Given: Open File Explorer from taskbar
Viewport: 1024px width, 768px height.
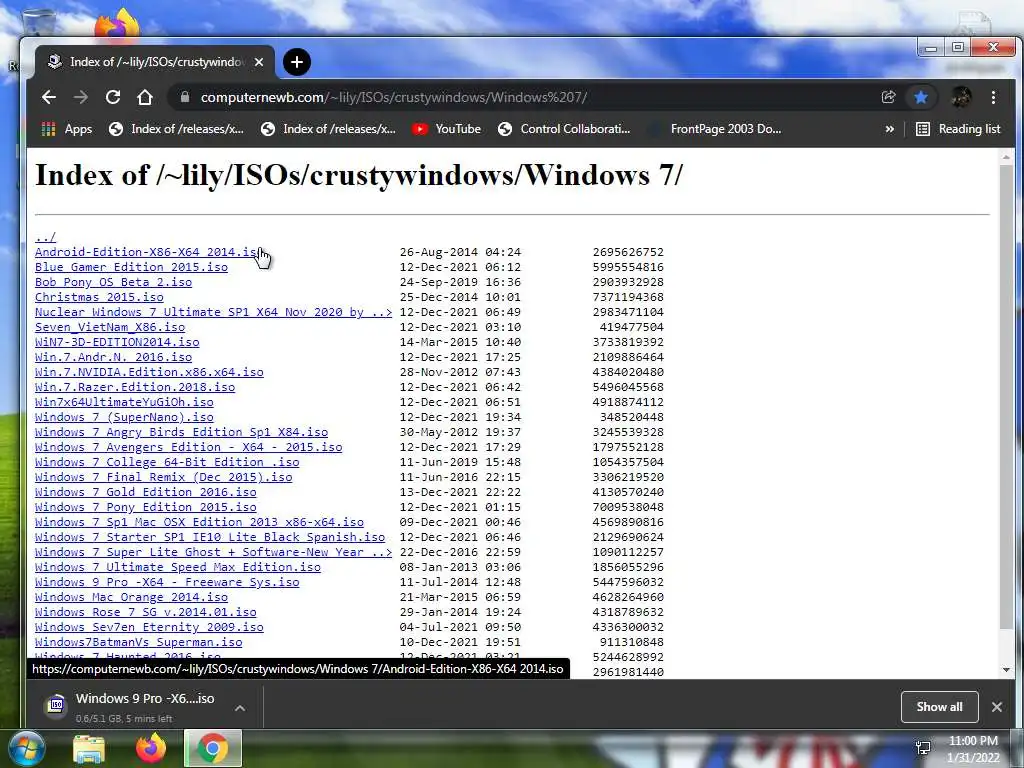Looking at the screenshot, I should [89, 749].
